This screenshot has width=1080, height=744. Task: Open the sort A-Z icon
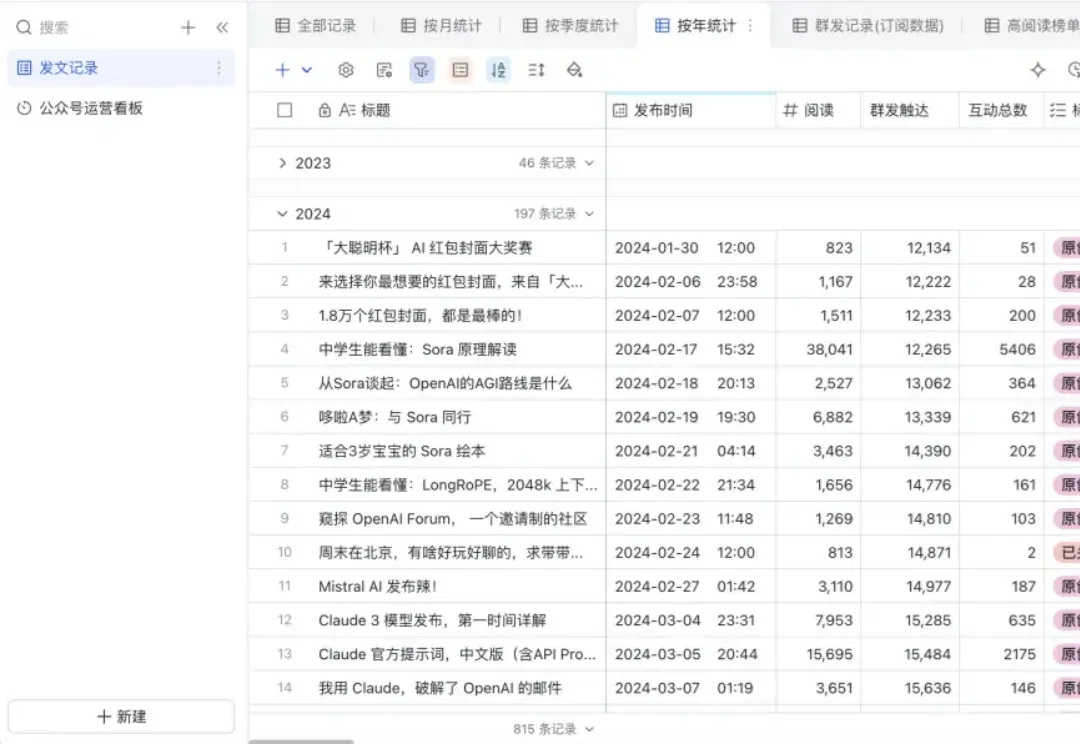(498, 70)
